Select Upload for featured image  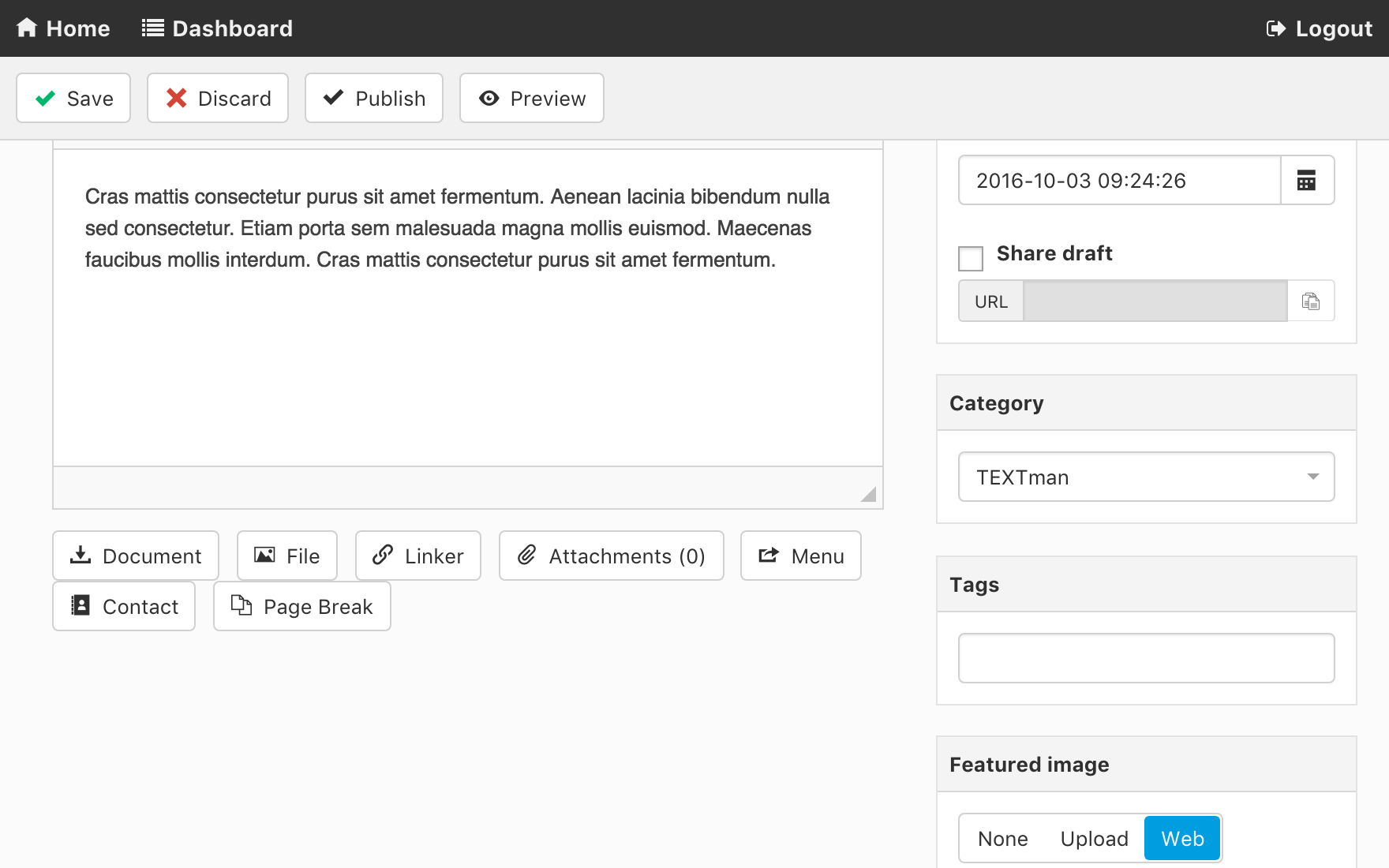point(1094,839)
